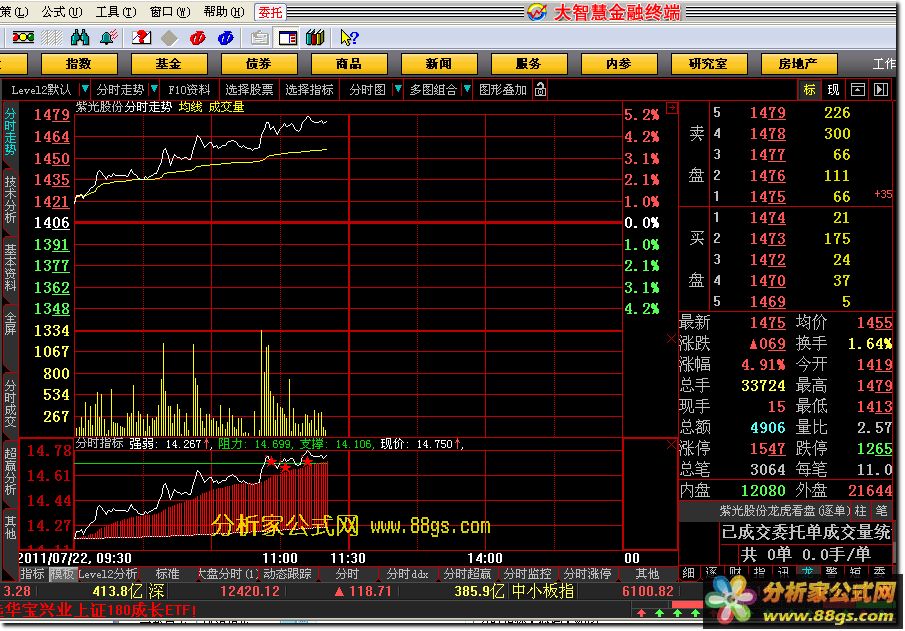The height and width of the screenshot is (631, 905).
Task: Toggle the 均线 legend label
Action: pos(190,107)
